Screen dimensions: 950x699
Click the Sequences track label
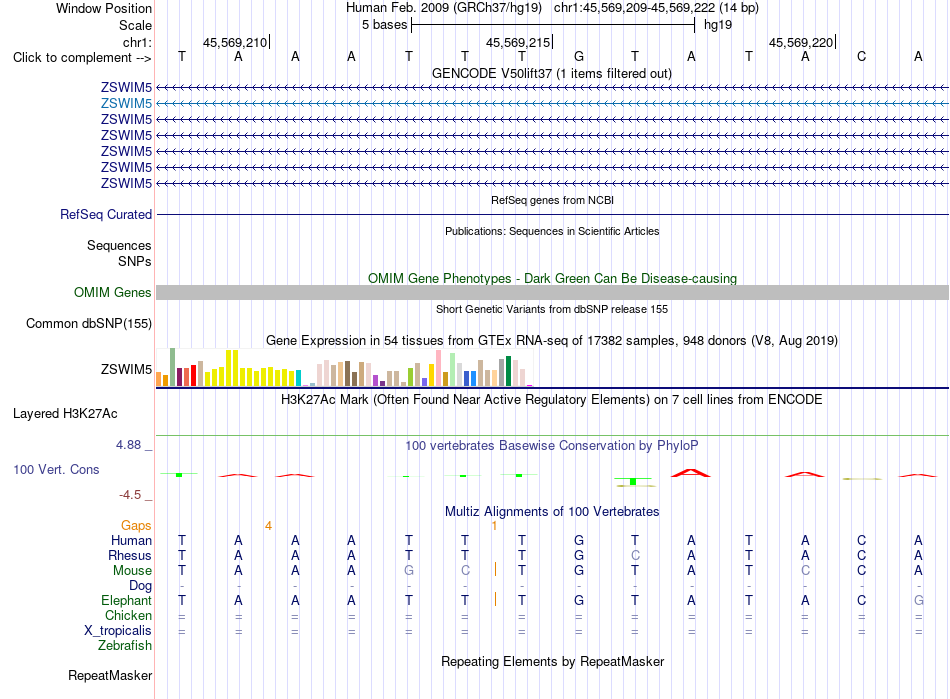coord(119,245)
